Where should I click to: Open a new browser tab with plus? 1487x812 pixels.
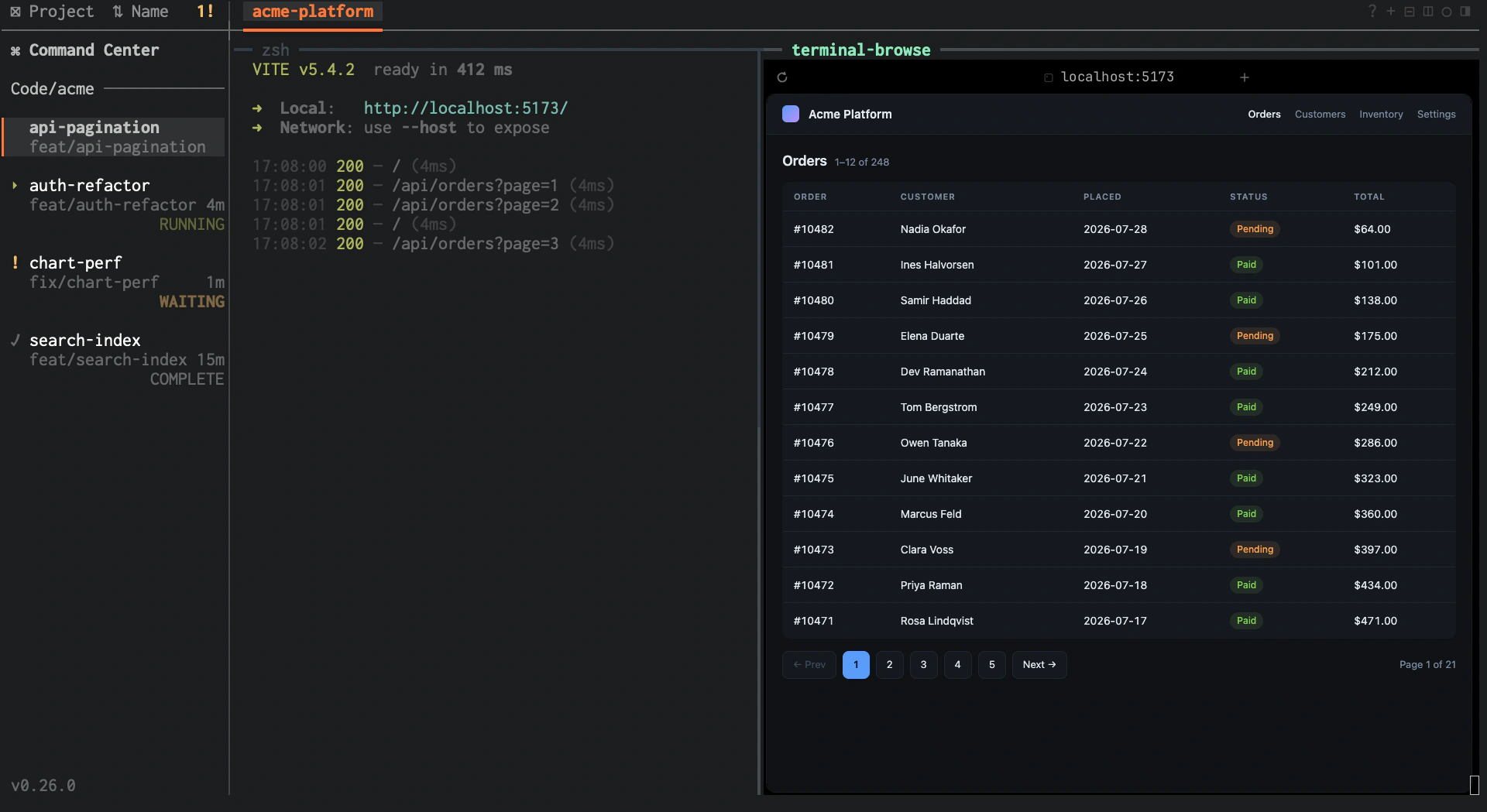point(1245,77)
